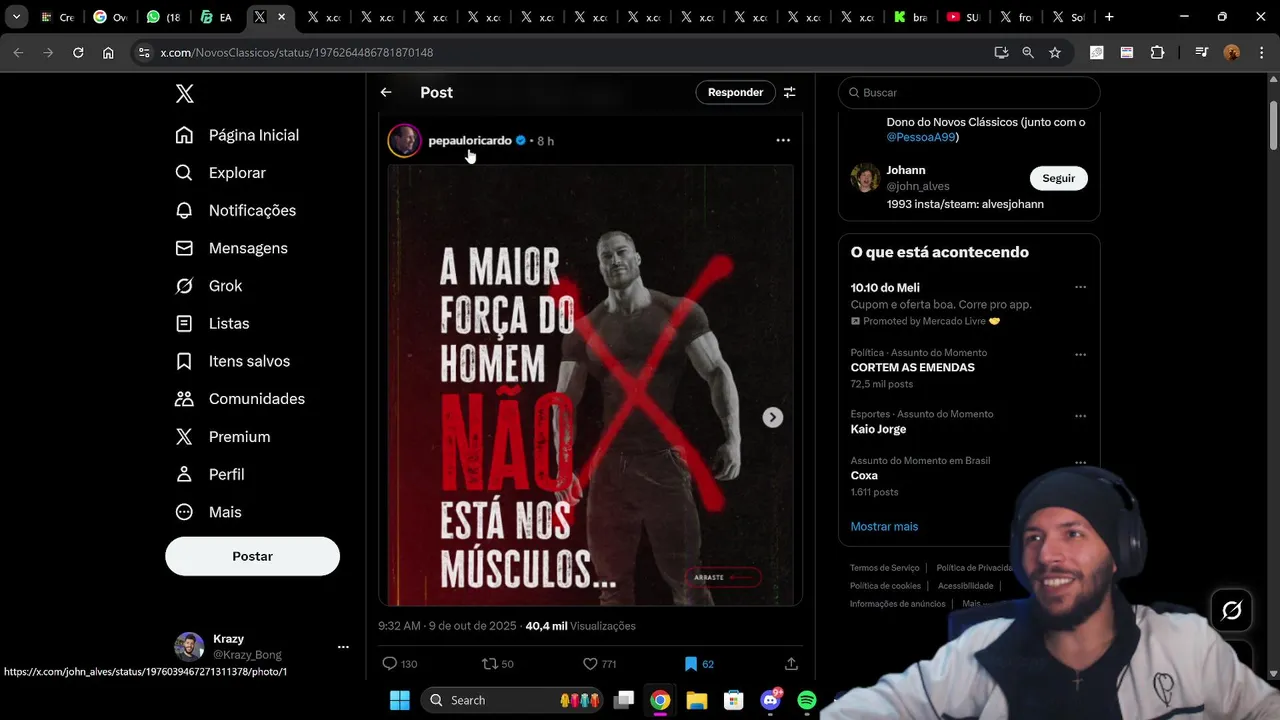Click the Postar button

(x=252, y=556)
